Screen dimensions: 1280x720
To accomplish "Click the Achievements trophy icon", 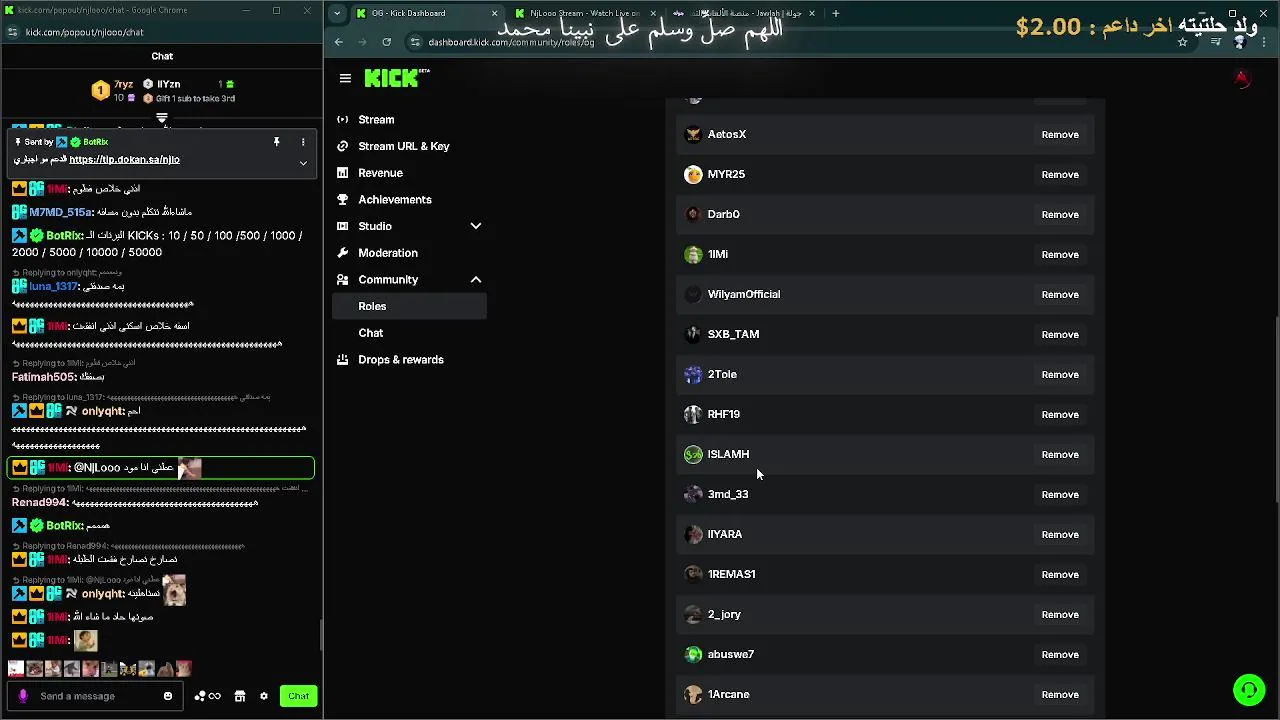I will click(343, 200).
